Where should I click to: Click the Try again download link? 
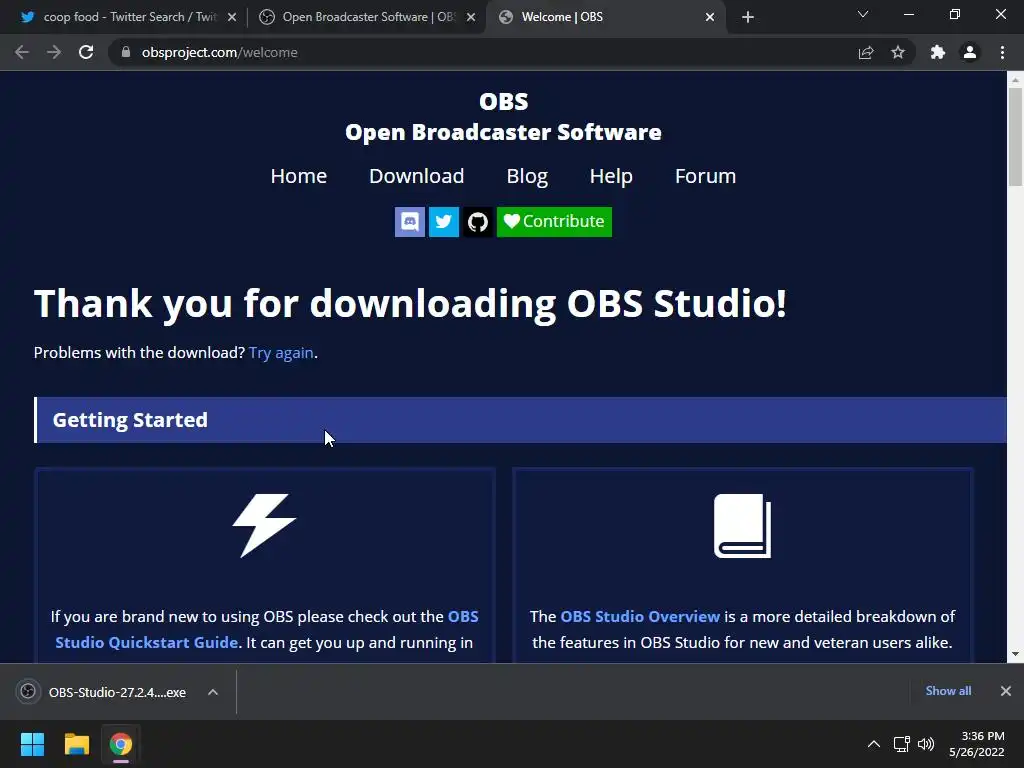[281, 353]
